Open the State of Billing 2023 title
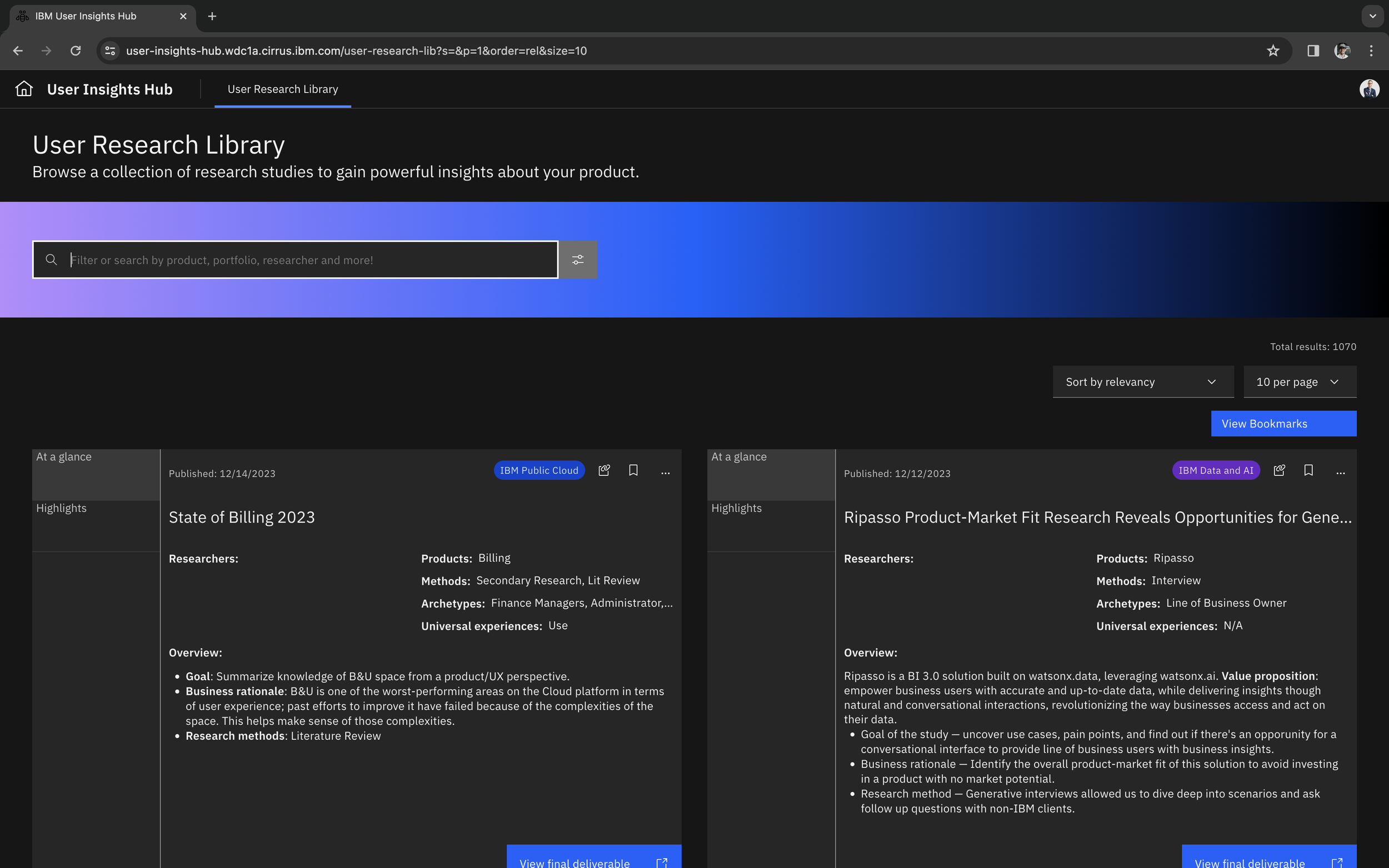This screenshot has width=1389, height=868. tap(242, 517)
